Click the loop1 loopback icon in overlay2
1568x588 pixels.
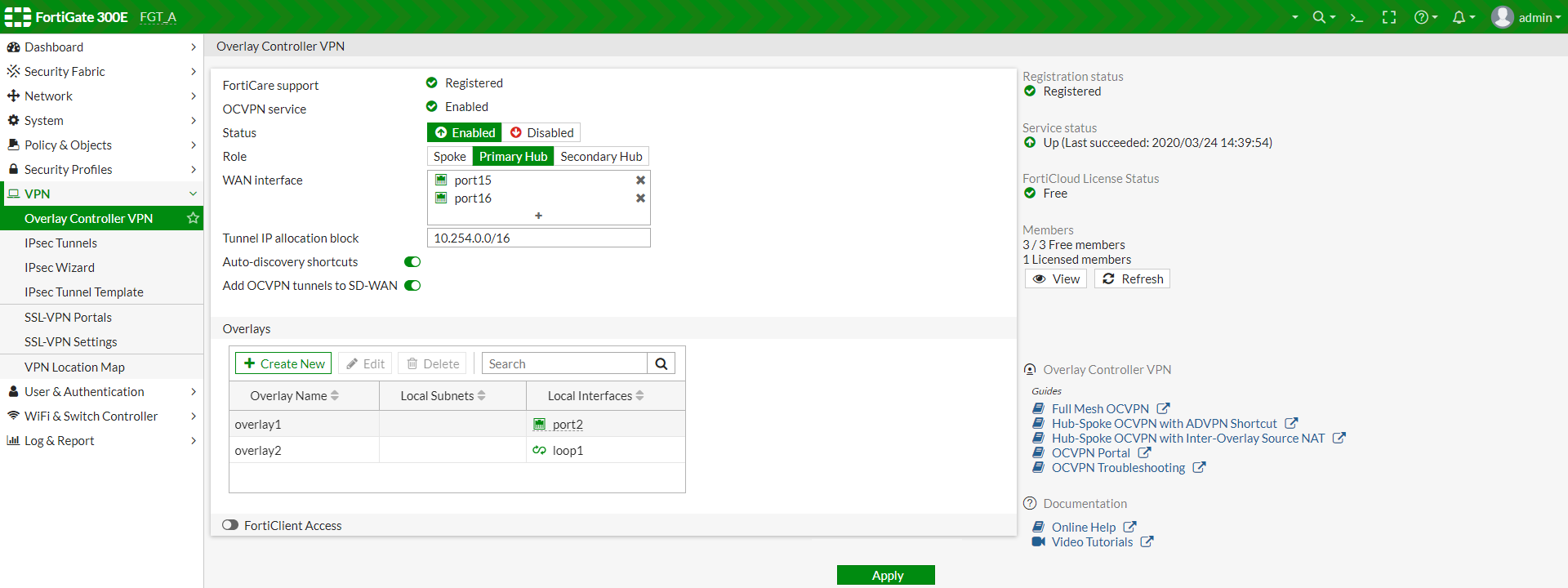pyautogui.click(x=539, y=450)
